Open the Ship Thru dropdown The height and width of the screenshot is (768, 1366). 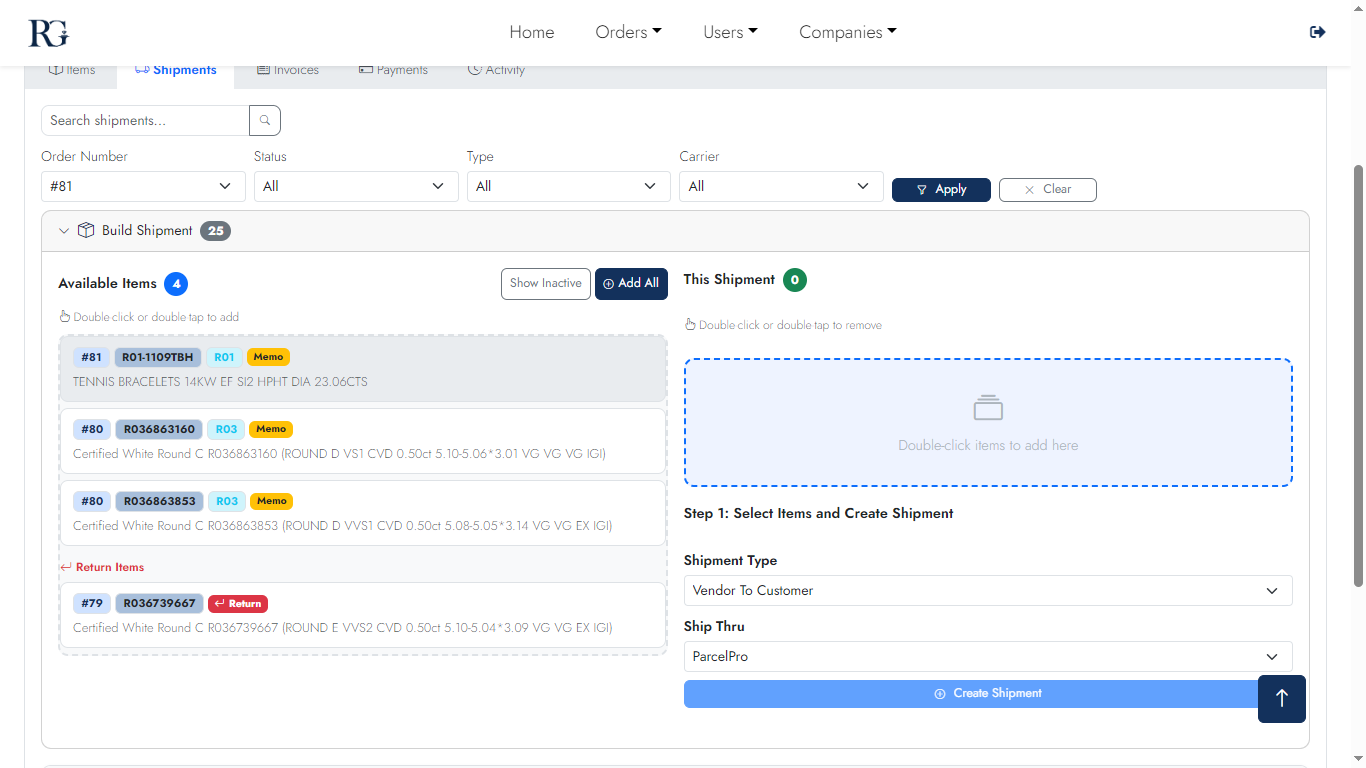[x=987, y=656]
